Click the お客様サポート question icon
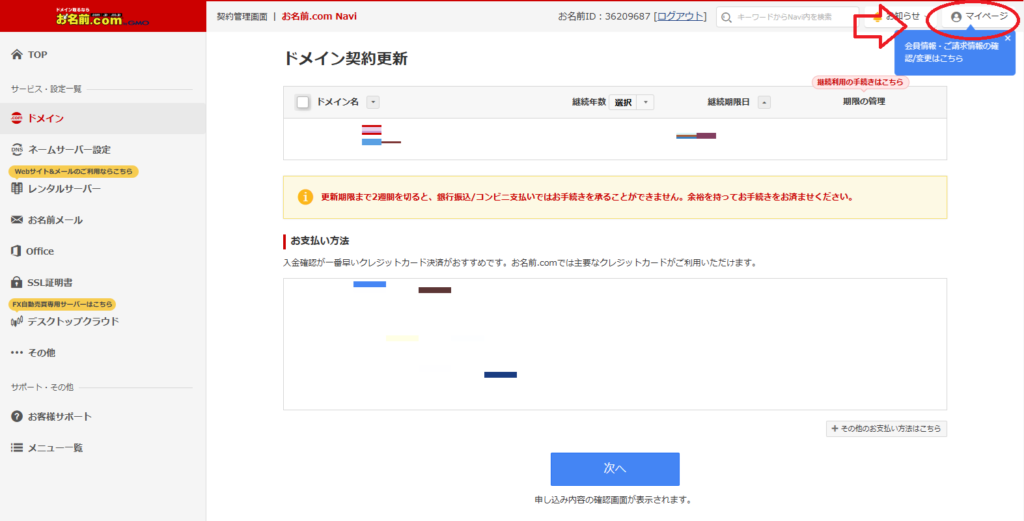The image size is (1024, 521). point(17,417)
